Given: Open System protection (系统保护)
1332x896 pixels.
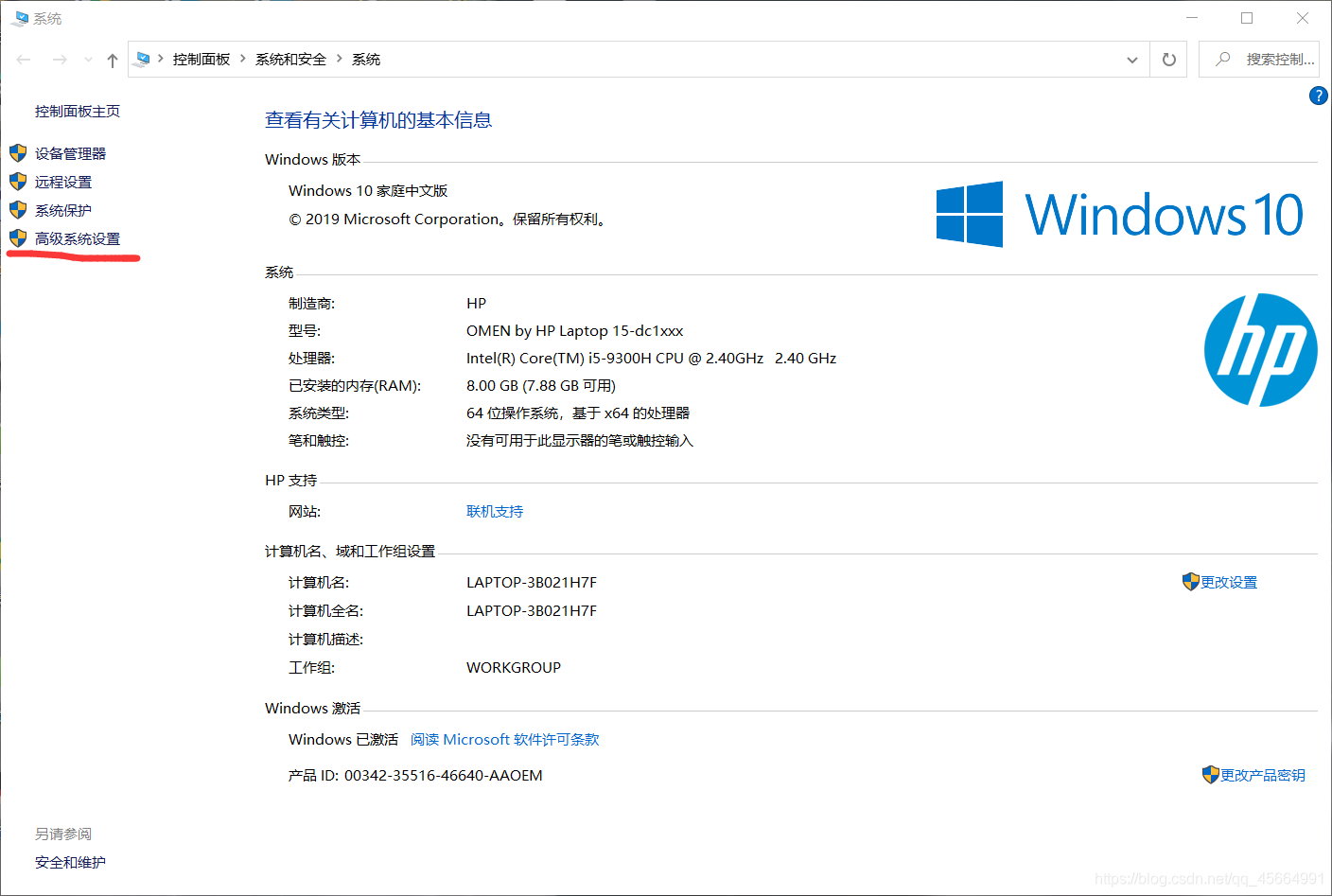Looking at the screenshot, I should point(63,210).
